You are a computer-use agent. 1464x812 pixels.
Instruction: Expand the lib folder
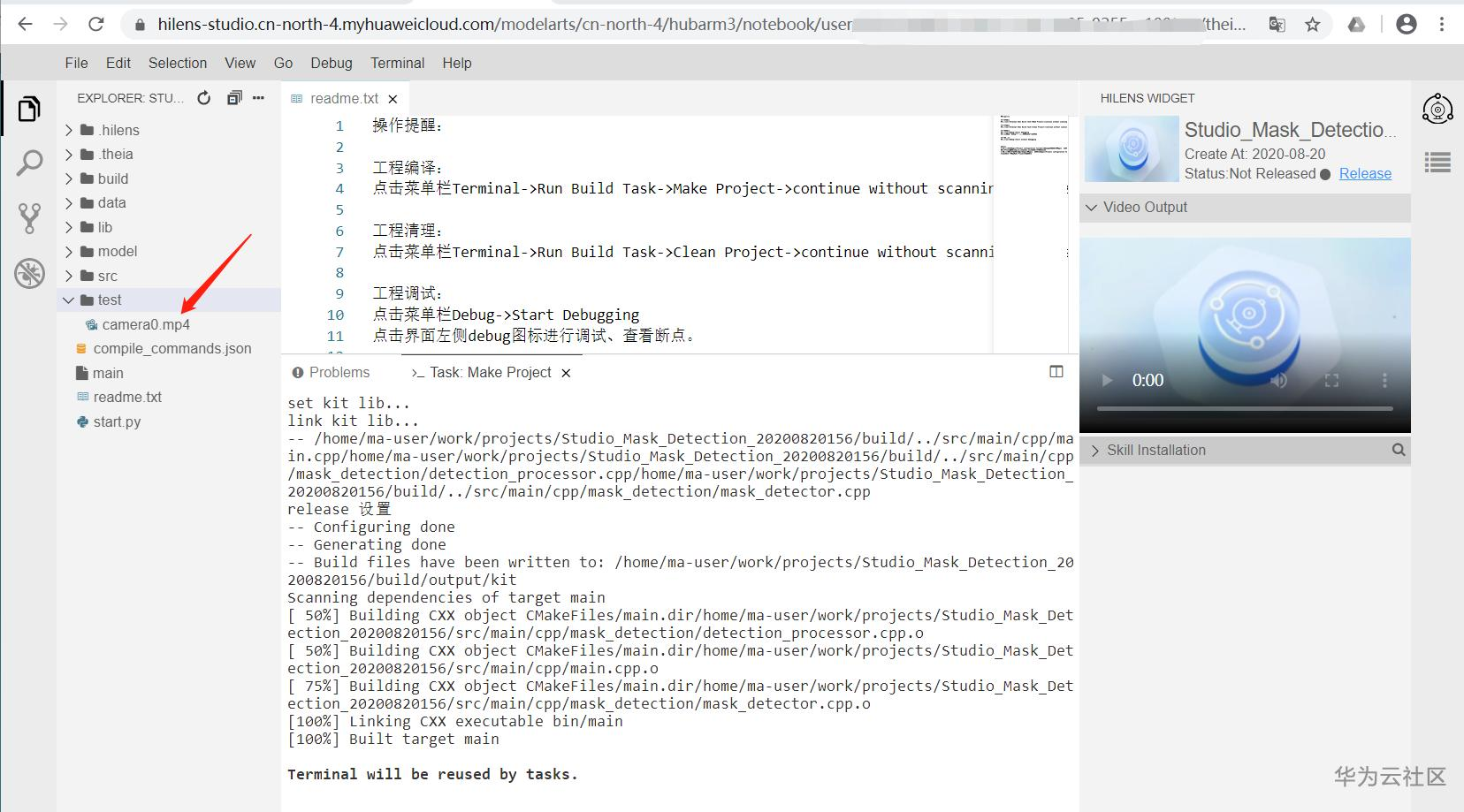point(69,227)
